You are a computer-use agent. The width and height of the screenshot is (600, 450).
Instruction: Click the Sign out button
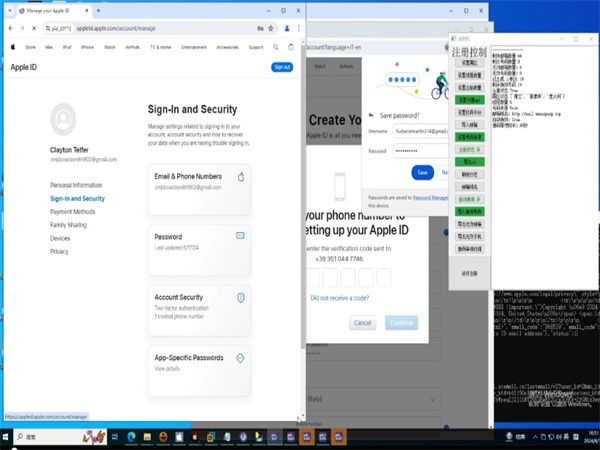tap(282, 67)
